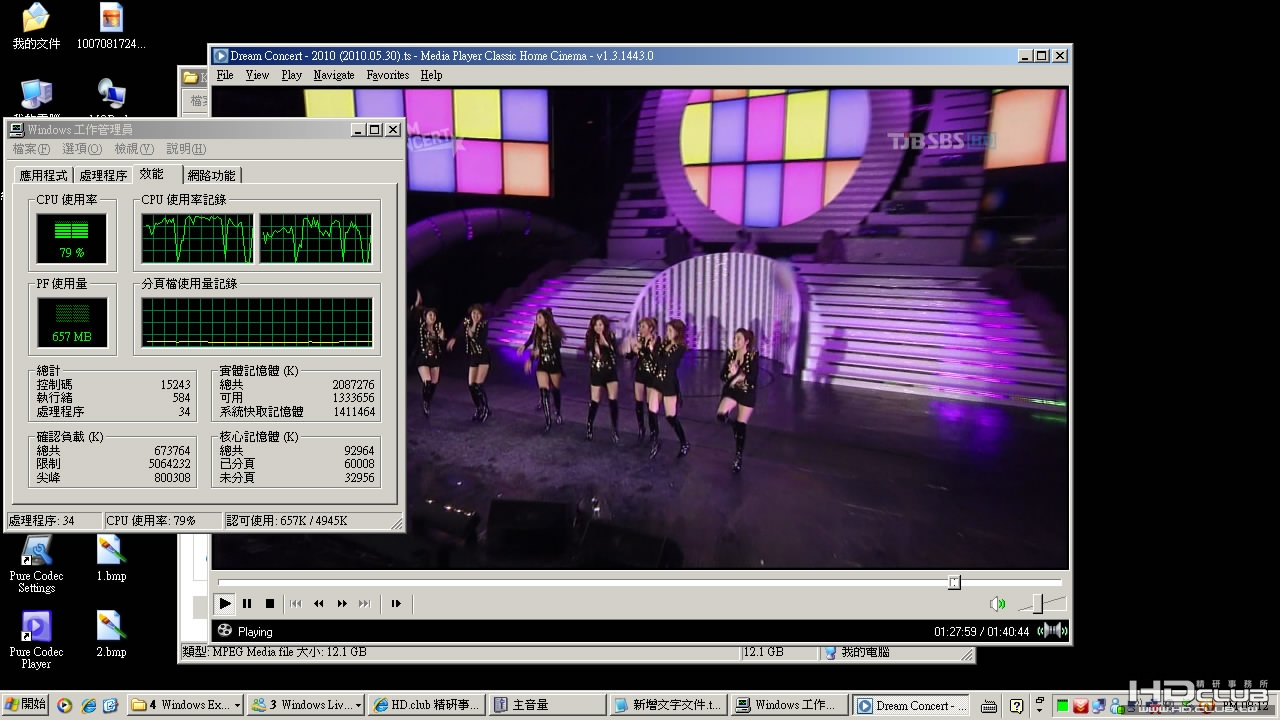Expand the Windows Explorer taskbar group

tap(186, 705)
